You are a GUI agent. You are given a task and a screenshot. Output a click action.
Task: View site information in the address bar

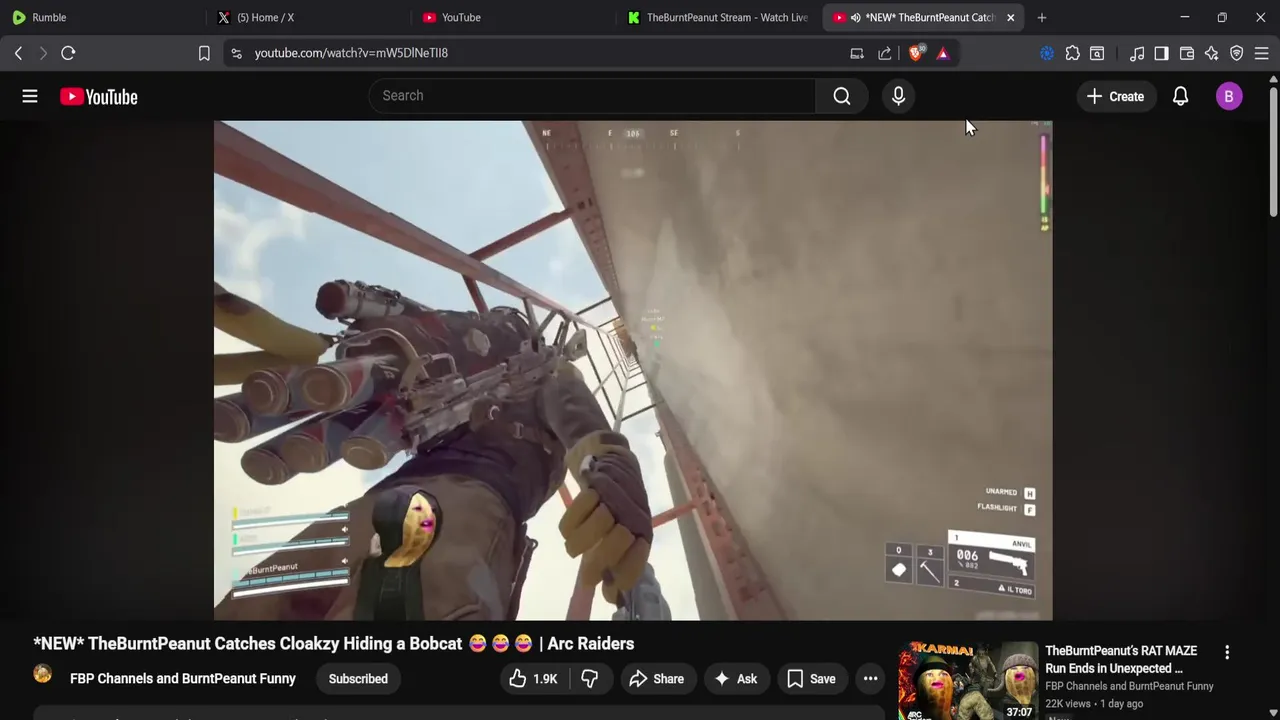tap(236, 53)
